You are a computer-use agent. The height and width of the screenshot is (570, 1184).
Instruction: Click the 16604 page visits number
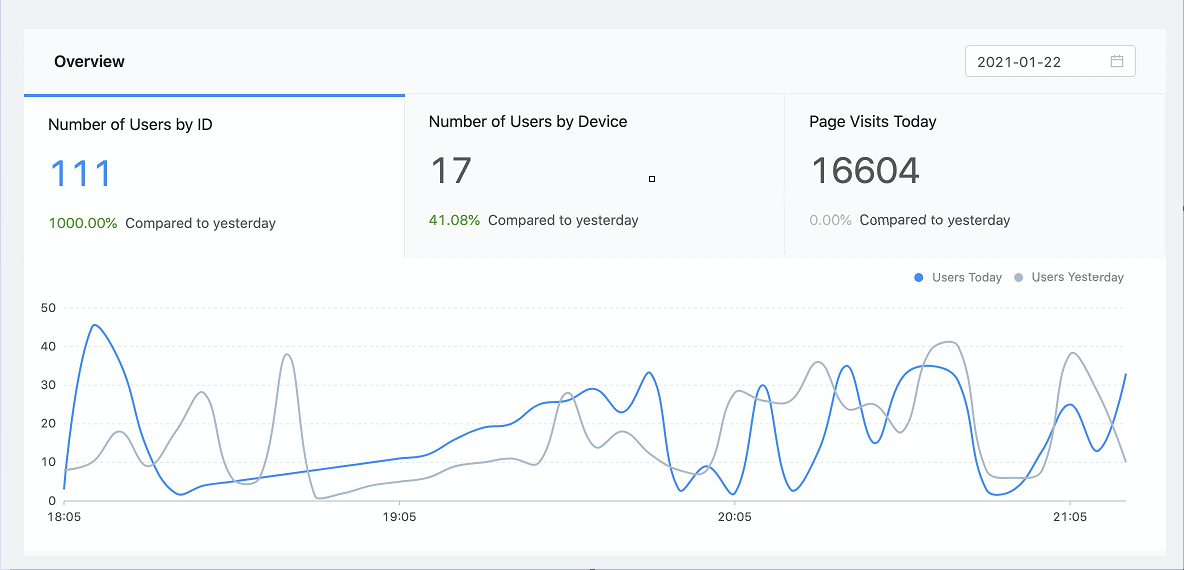864,171
